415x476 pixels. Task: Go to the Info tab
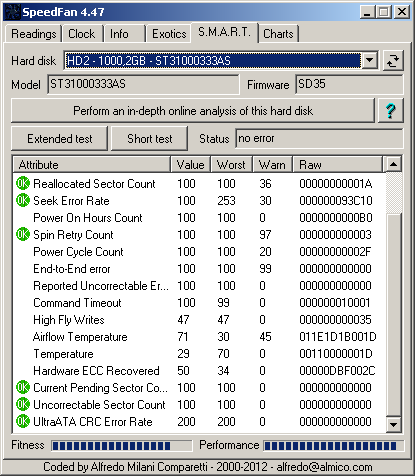pos(124,34)
